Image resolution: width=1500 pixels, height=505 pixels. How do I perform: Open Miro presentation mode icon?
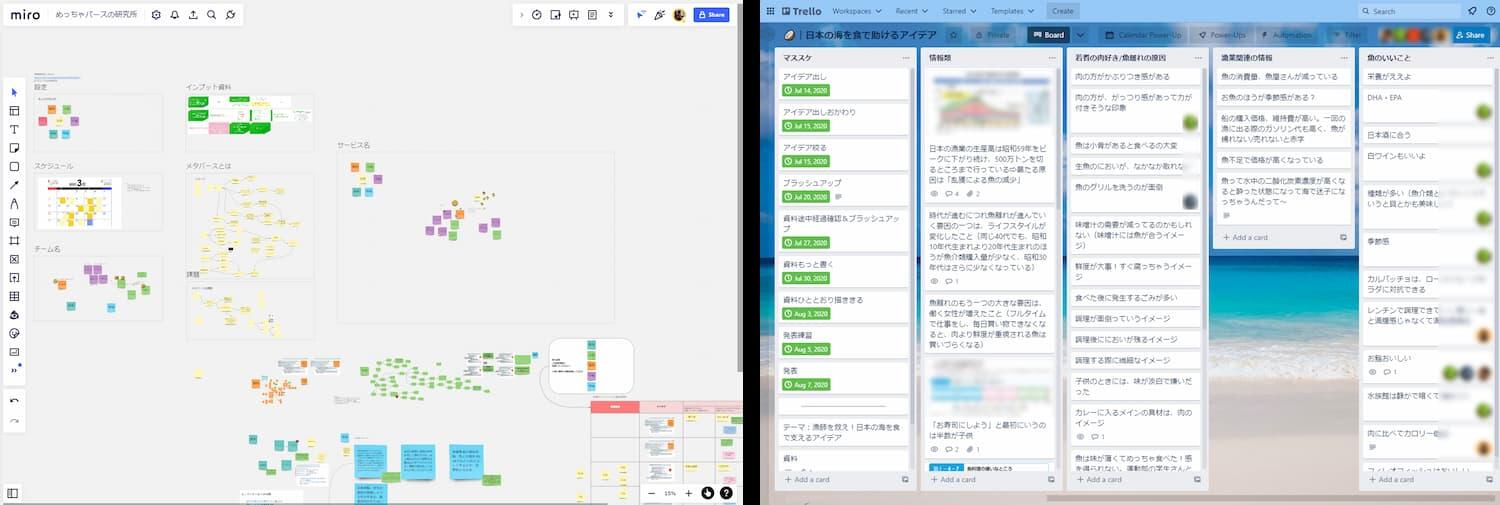click(574, 15)
